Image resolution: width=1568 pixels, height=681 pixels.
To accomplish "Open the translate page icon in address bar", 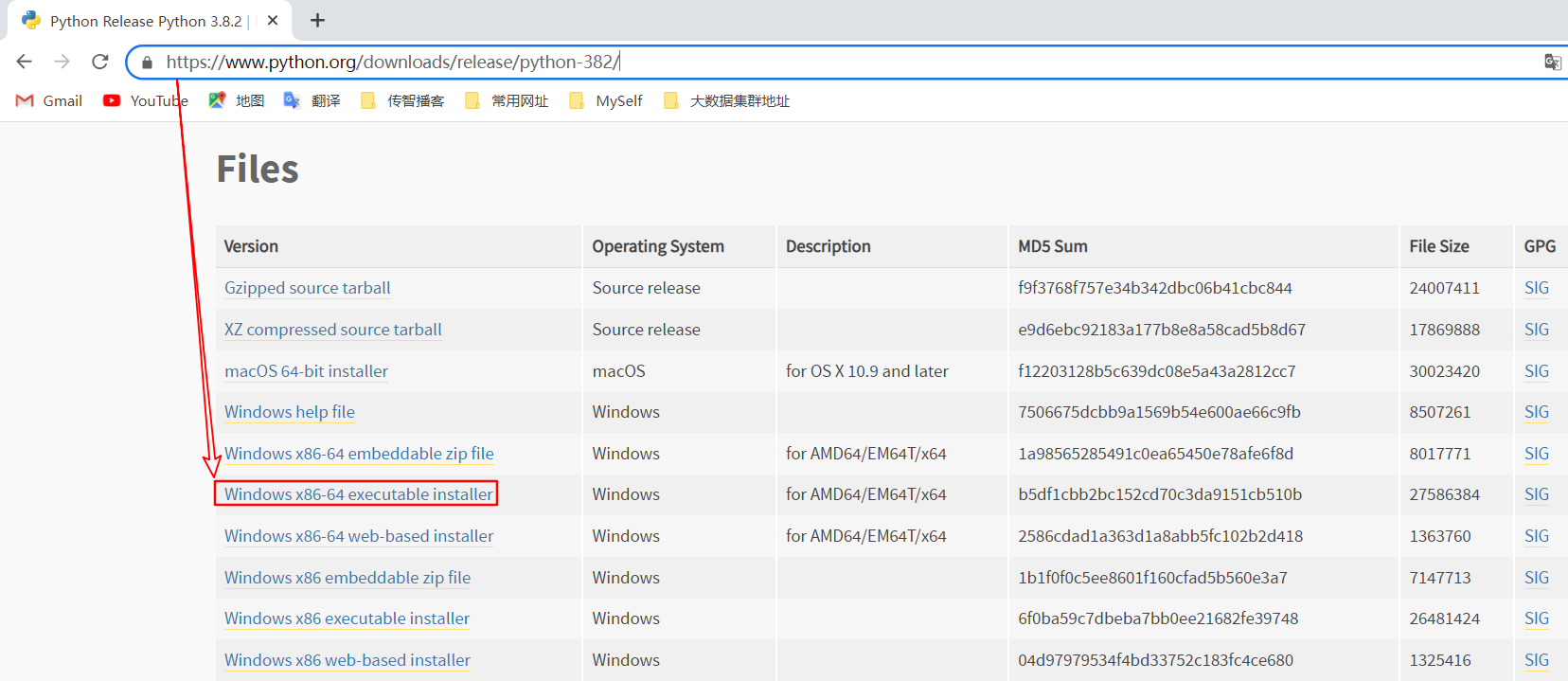I will pos(1553,62).
